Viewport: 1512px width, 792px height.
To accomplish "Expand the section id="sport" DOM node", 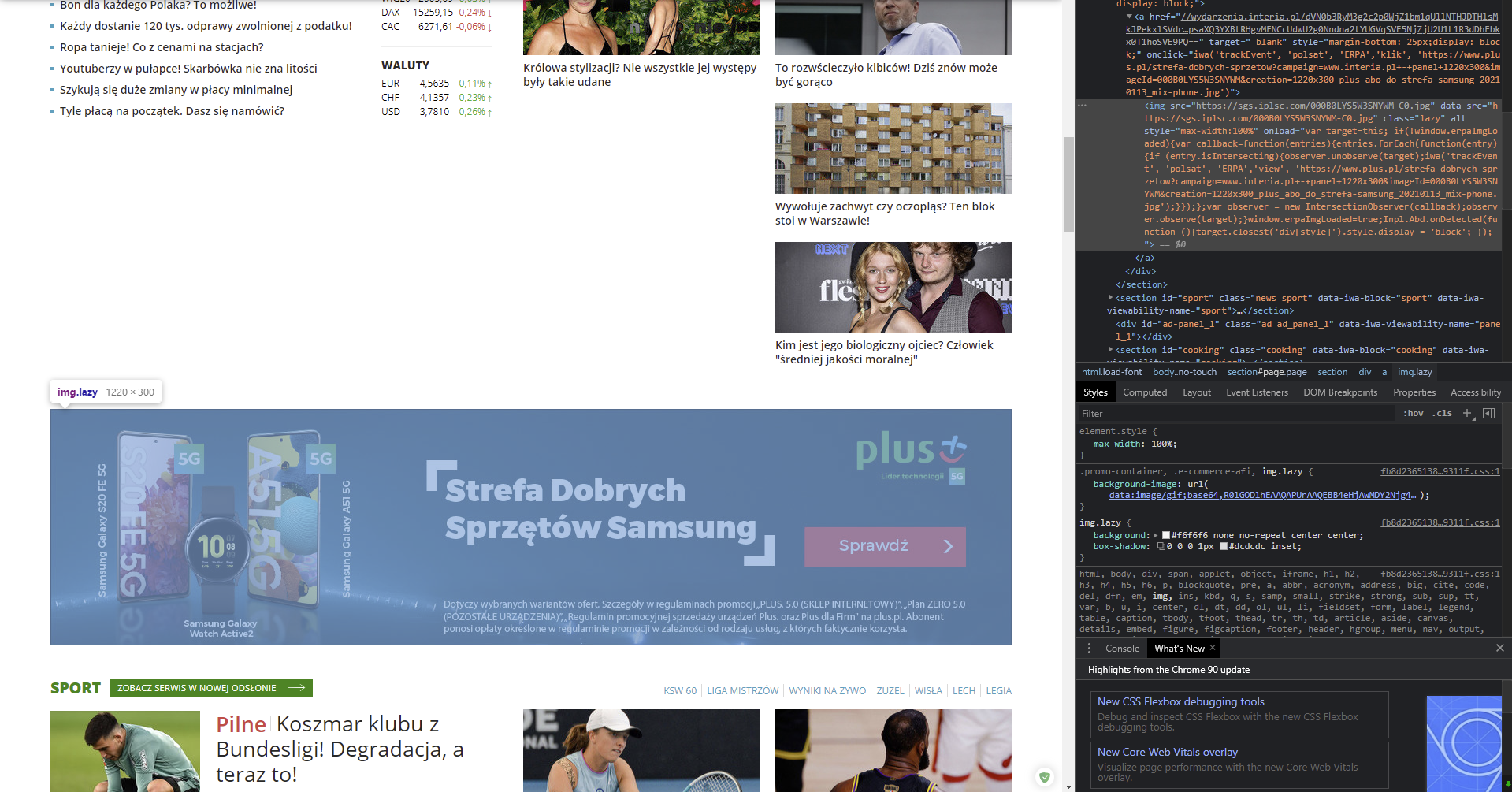I will [x=1111, y=298].
